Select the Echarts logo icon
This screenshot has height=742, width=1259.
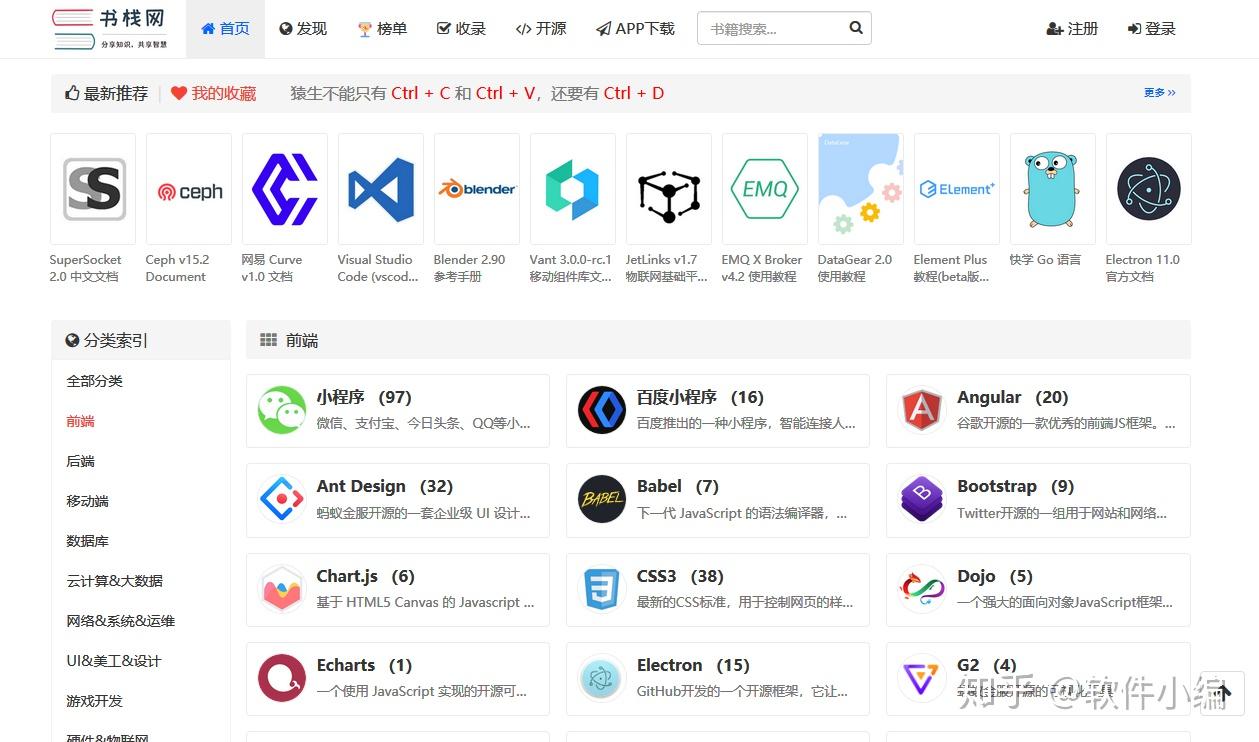coord(281,677)
